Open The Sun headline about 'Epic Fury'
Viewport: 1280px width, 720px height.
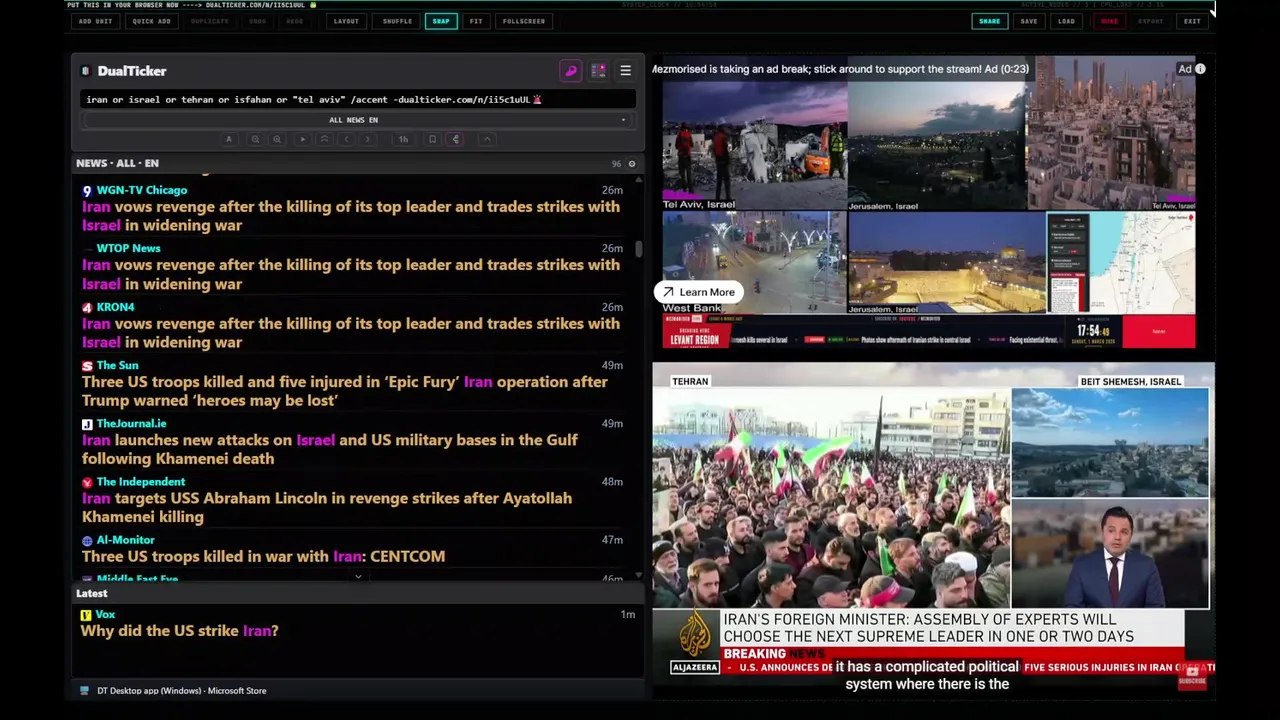click(345, 391)
